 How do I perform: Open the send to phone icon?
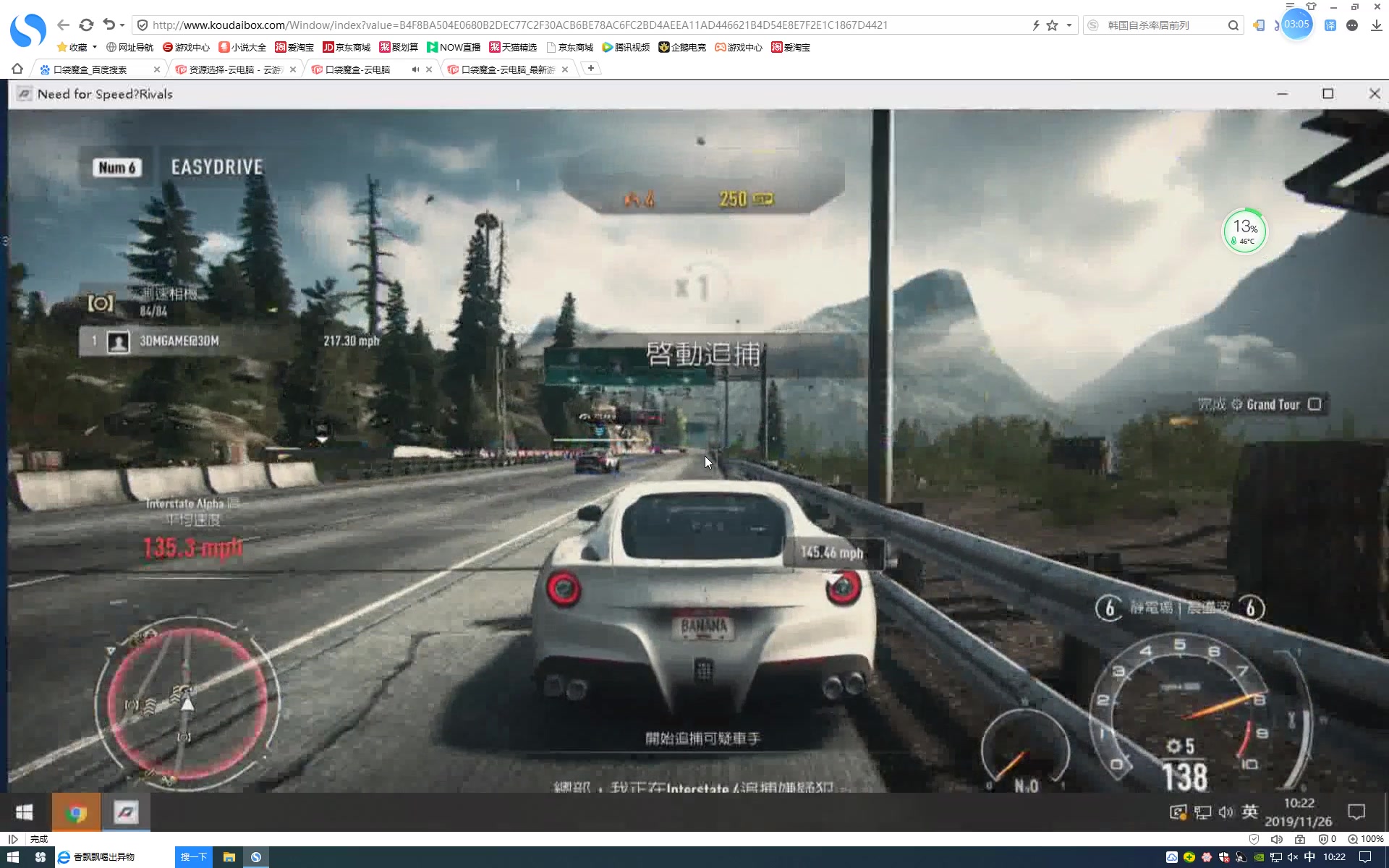tap(1259, 25)
